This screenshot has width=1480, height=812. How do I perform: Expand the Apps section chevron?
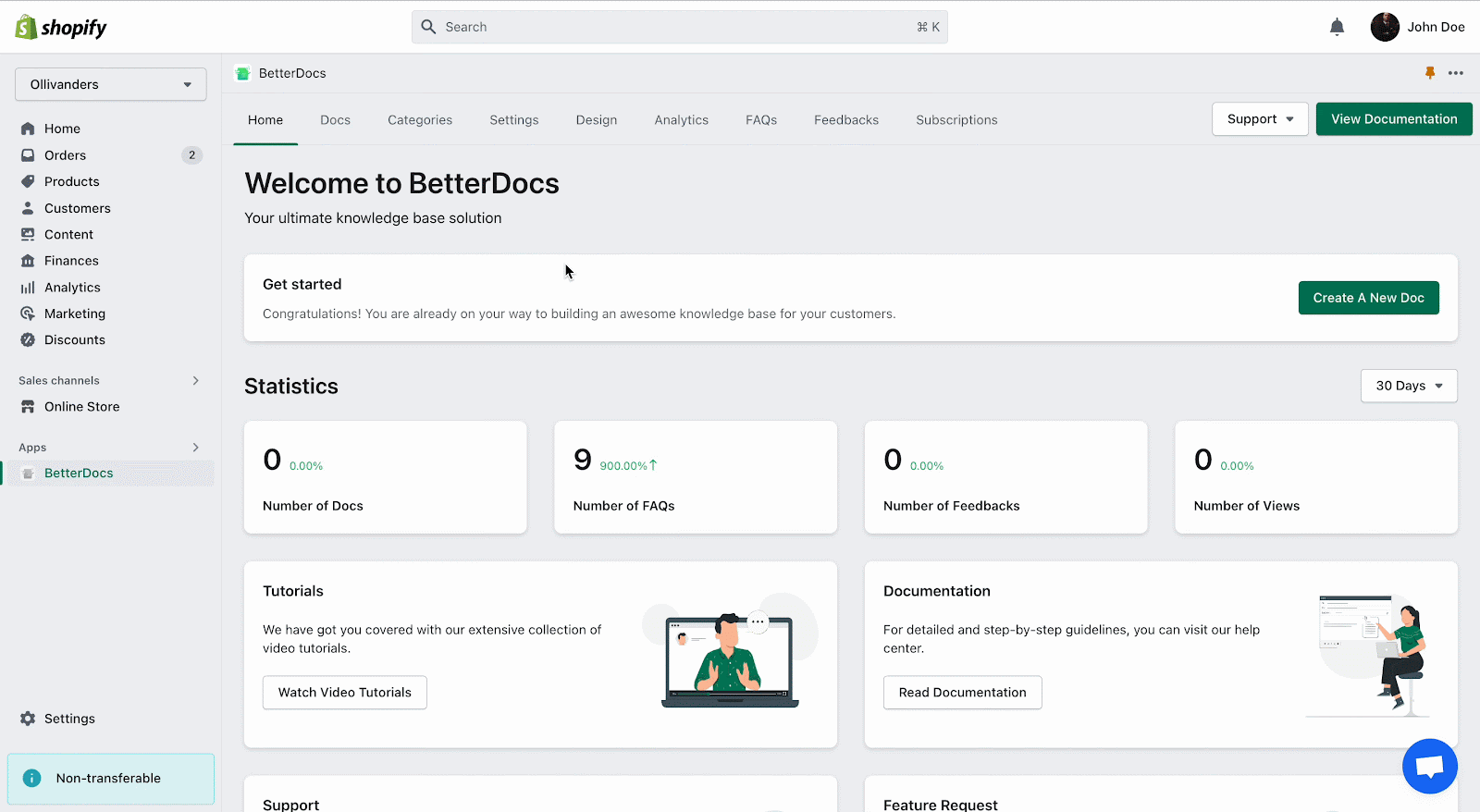[x=195, y=447]
